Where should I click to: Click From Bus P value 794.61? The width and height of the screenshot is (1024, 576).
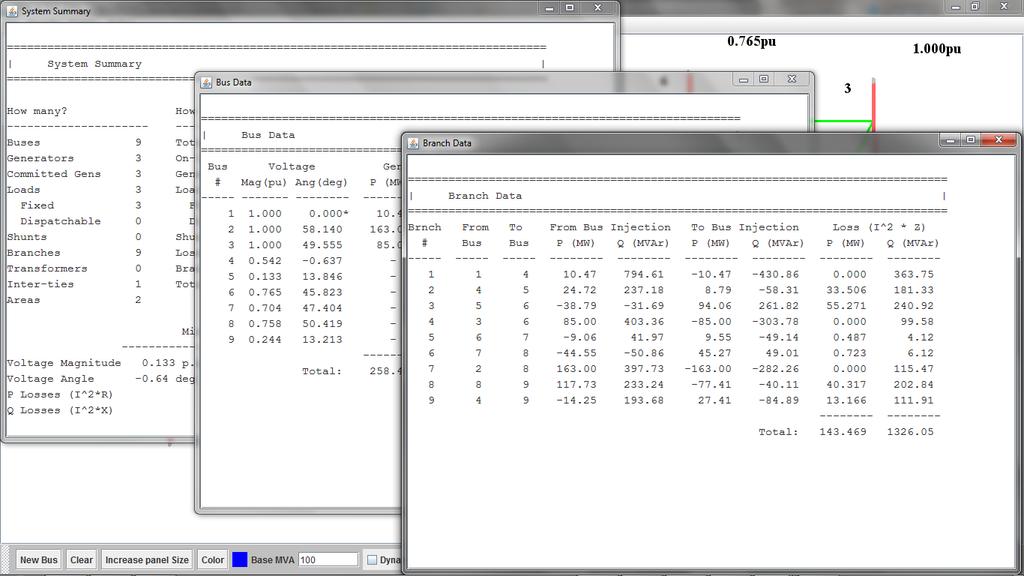pyautogui.click(x=643, y=274)
